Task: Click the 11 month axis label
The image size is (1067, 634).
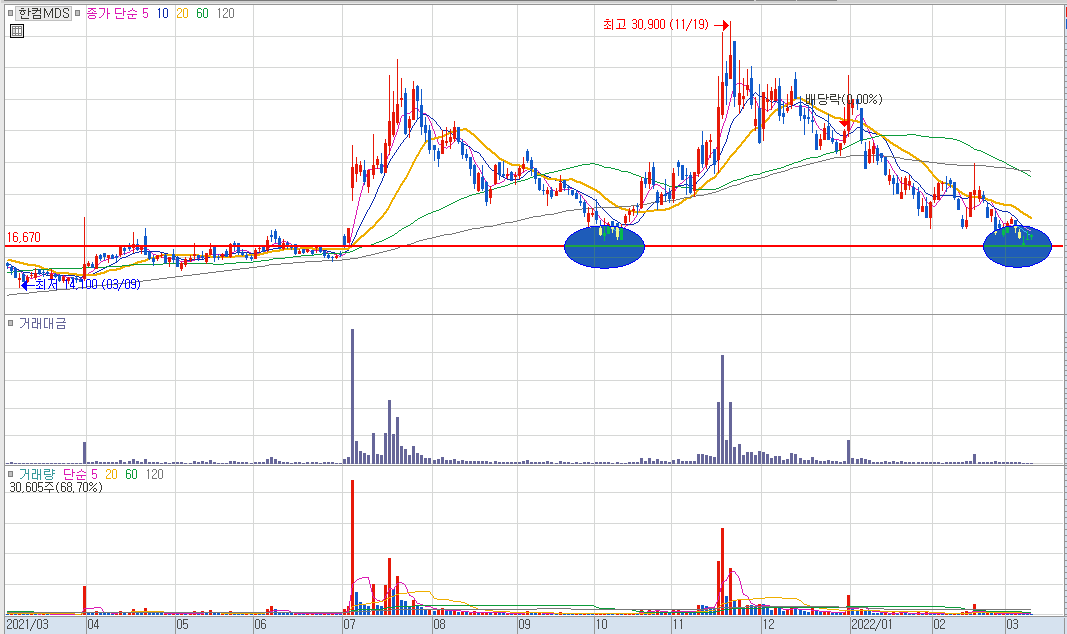Action: point(678,624)
